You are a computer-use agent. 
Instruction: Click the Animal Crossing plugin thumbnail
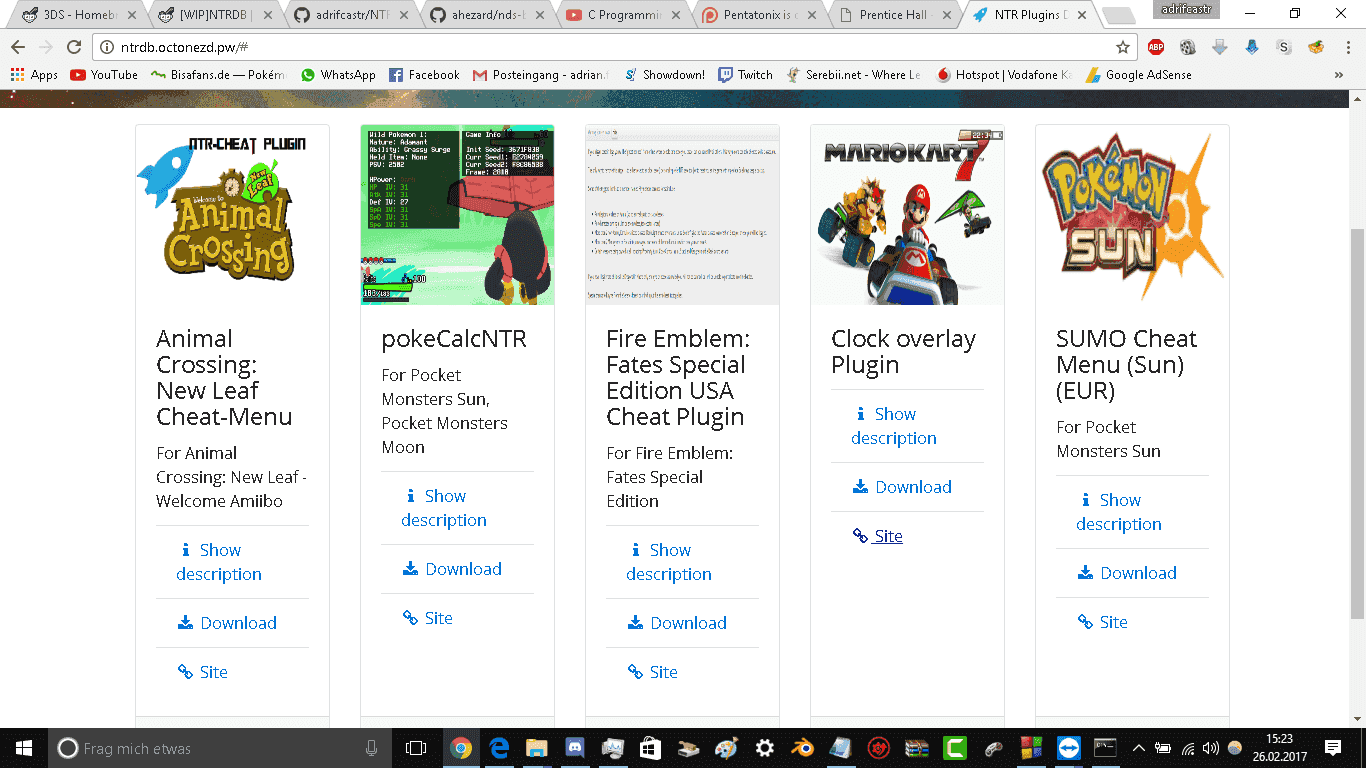coord(232,215)
